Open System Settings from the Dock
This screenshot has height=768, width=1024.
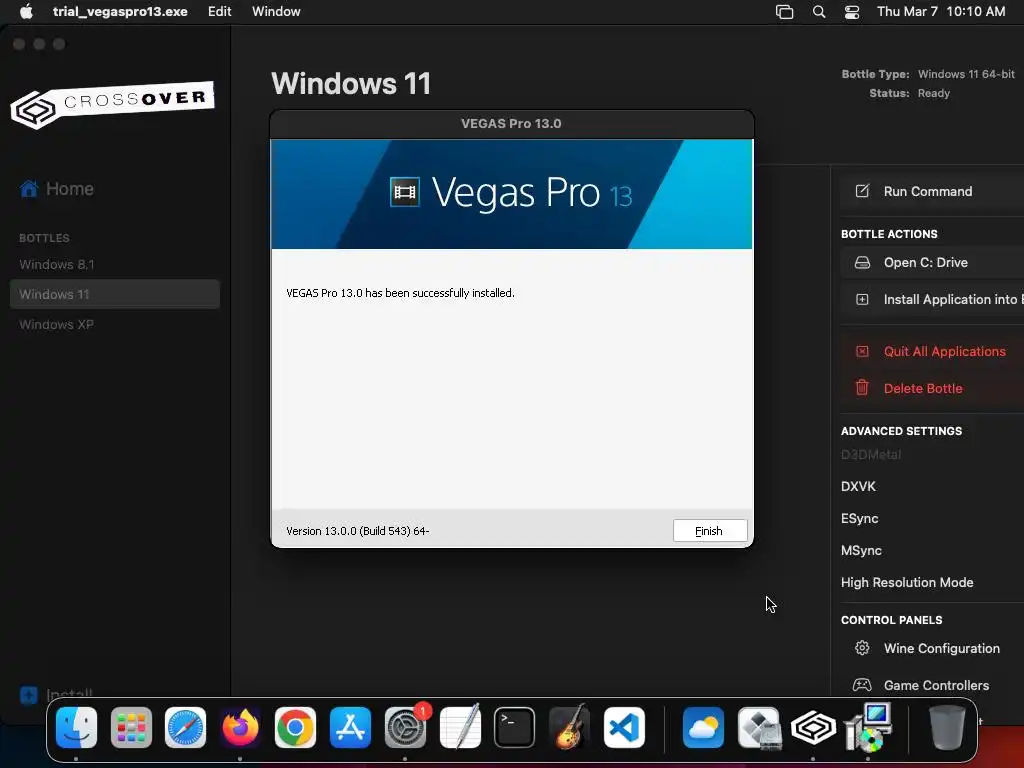(x=405, y=728)
